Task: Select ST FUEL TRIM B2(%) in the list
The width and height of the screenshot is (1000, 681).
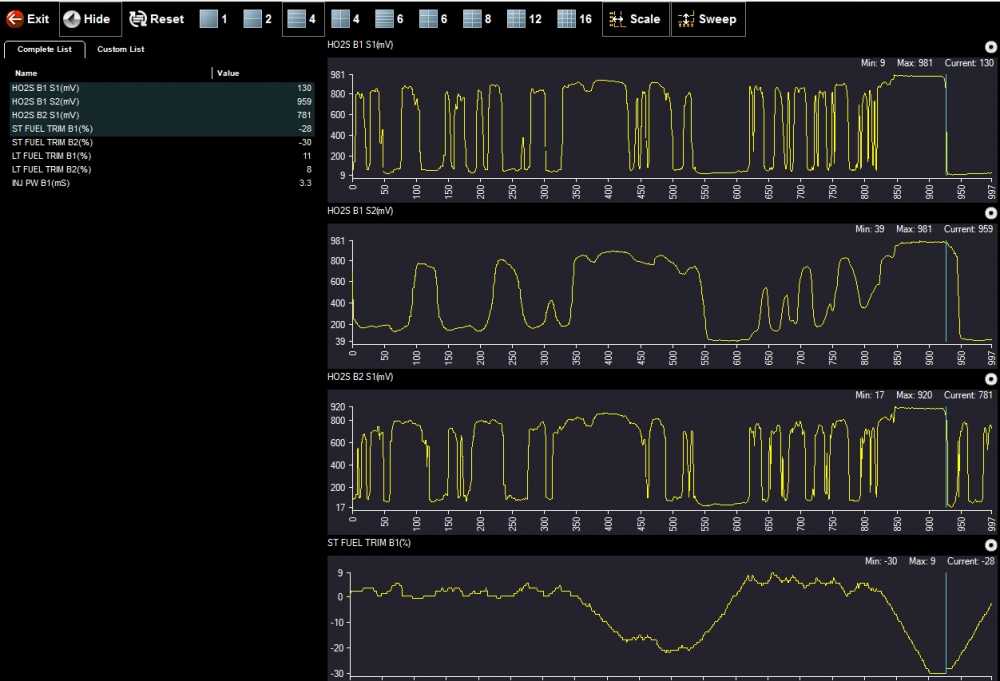Action: pyautogui.click(x=52, y=142)
